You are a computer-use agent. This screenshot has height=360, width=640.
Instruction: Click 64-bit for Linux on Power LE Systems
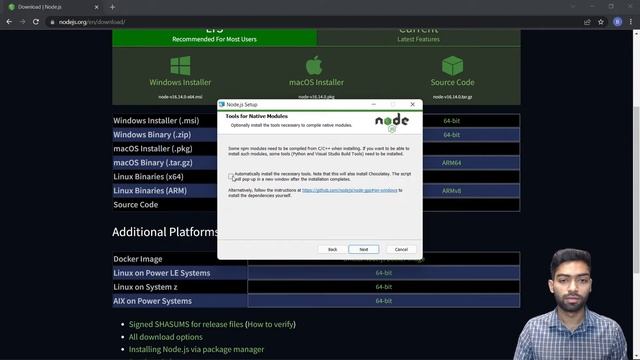tap(383, 273)
